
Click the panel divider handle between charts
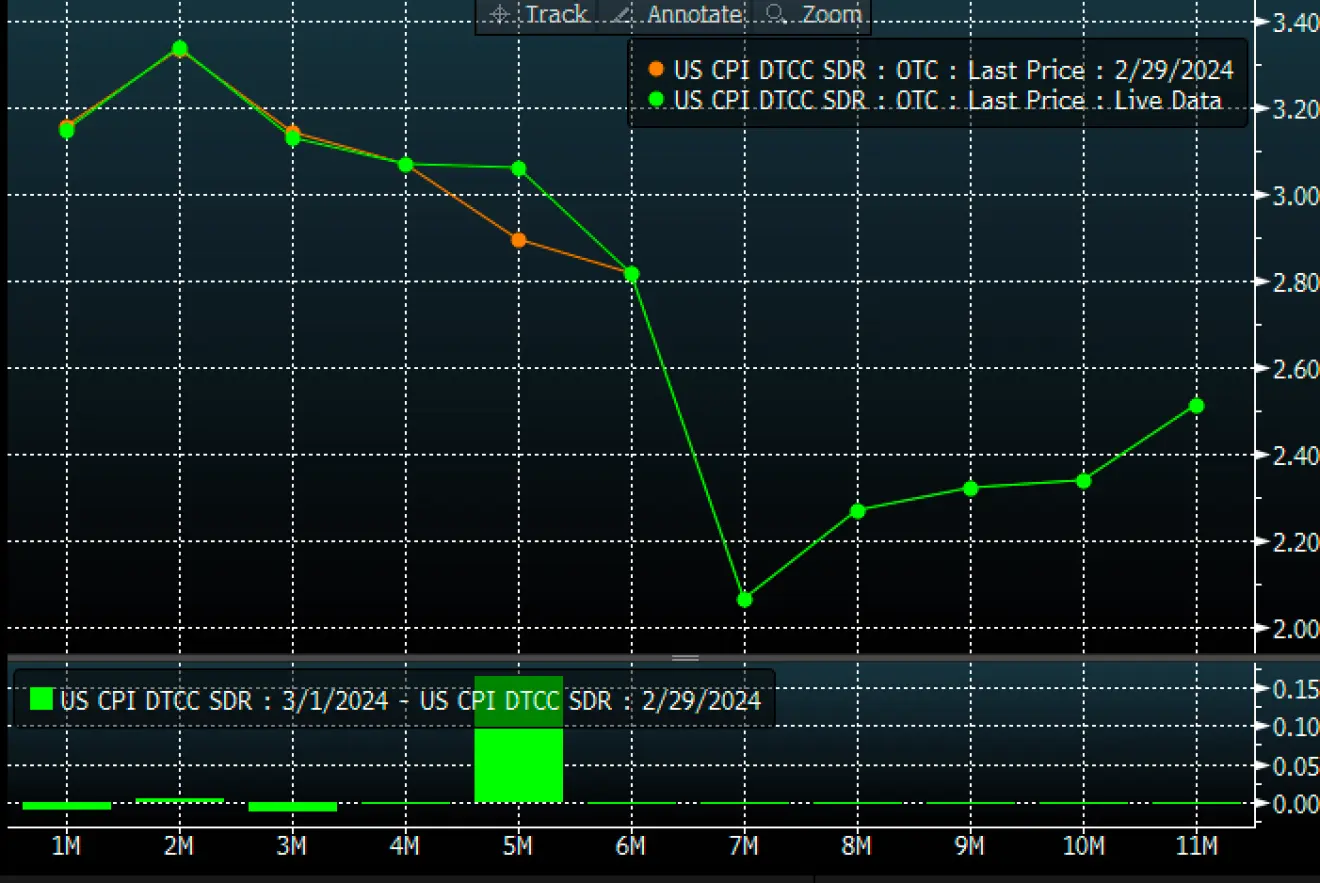click(685, 658)
